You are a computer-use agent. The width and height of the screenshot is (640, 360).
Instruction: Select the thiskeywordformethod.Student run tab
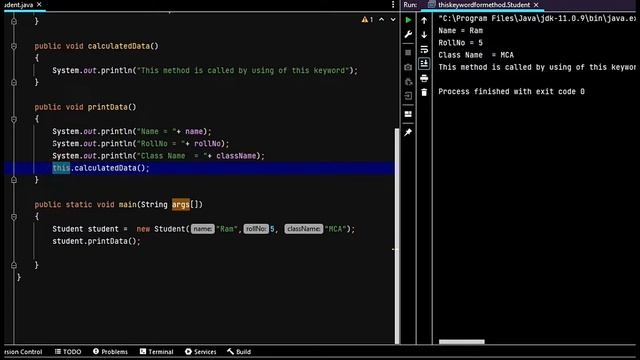point(484,4)
